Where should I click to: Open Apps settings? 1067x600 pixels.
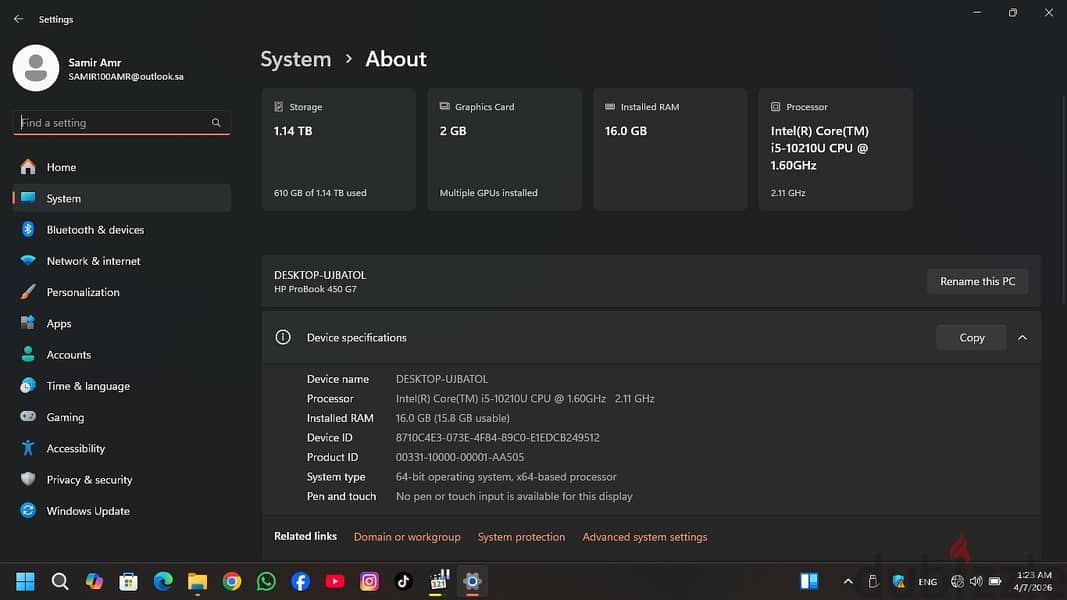(121, 323)
